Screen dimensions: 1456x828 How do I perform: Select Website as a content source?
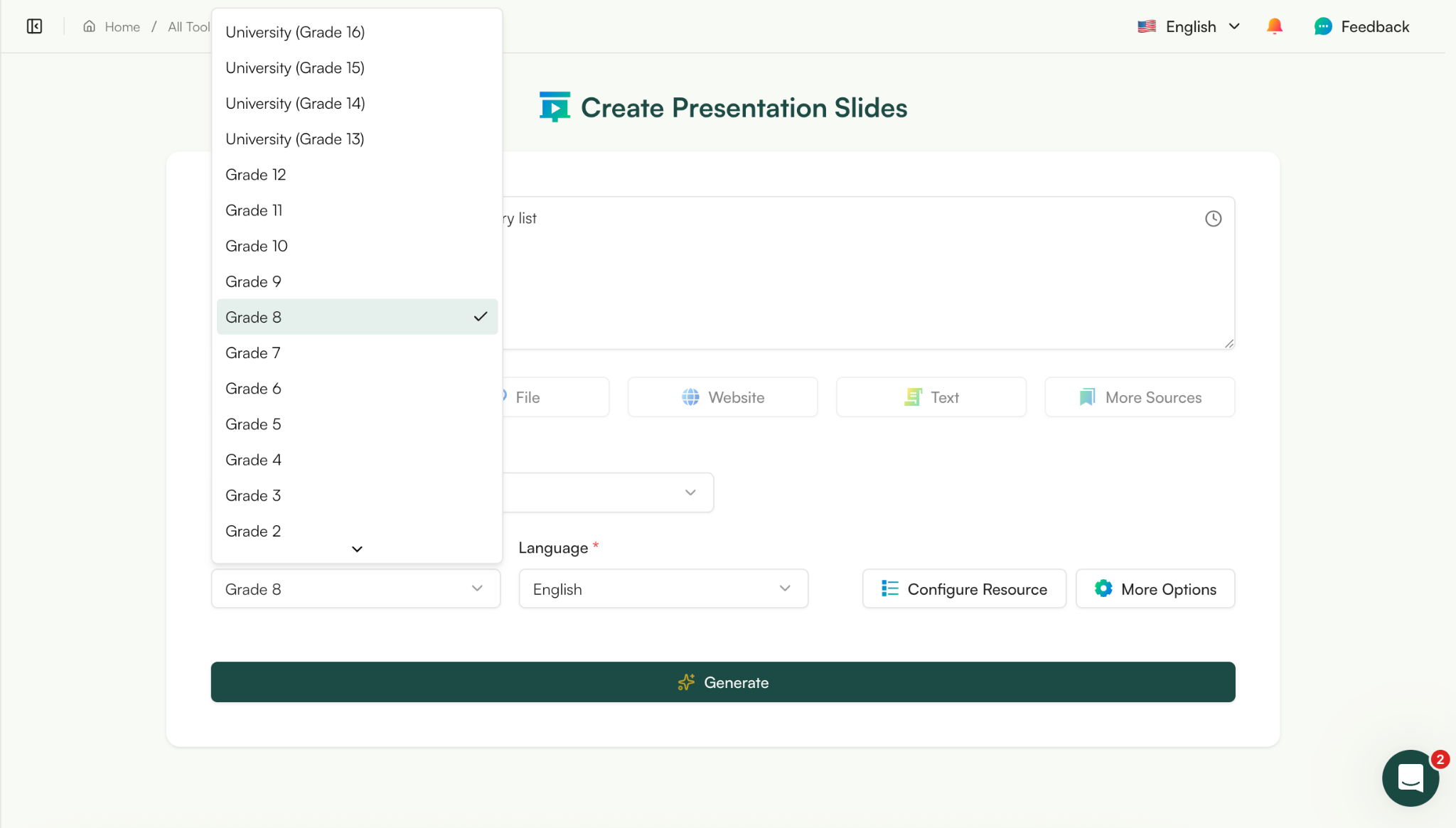(722, 397)
